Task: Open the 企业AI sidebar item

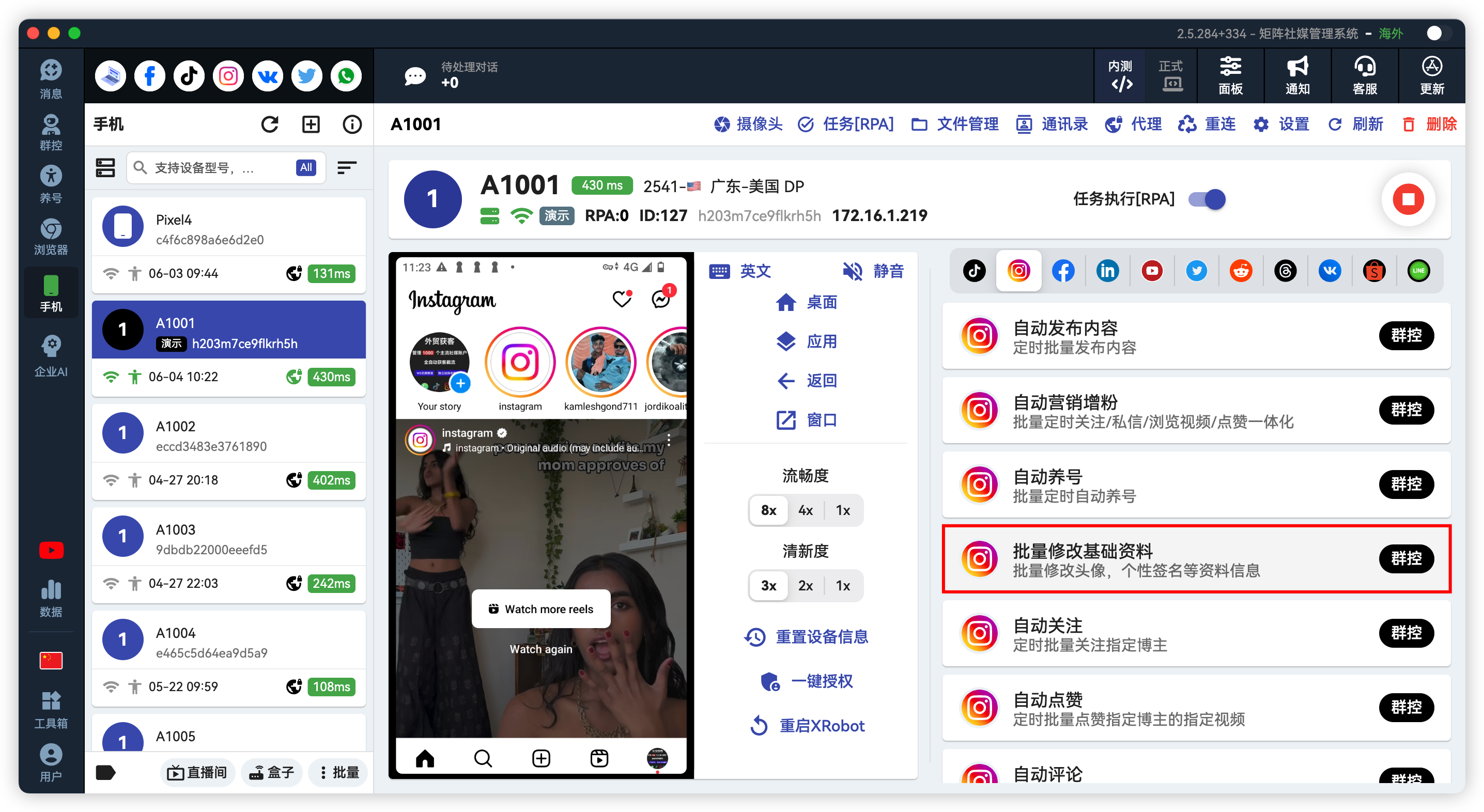Action: click(x=51, y=356)
